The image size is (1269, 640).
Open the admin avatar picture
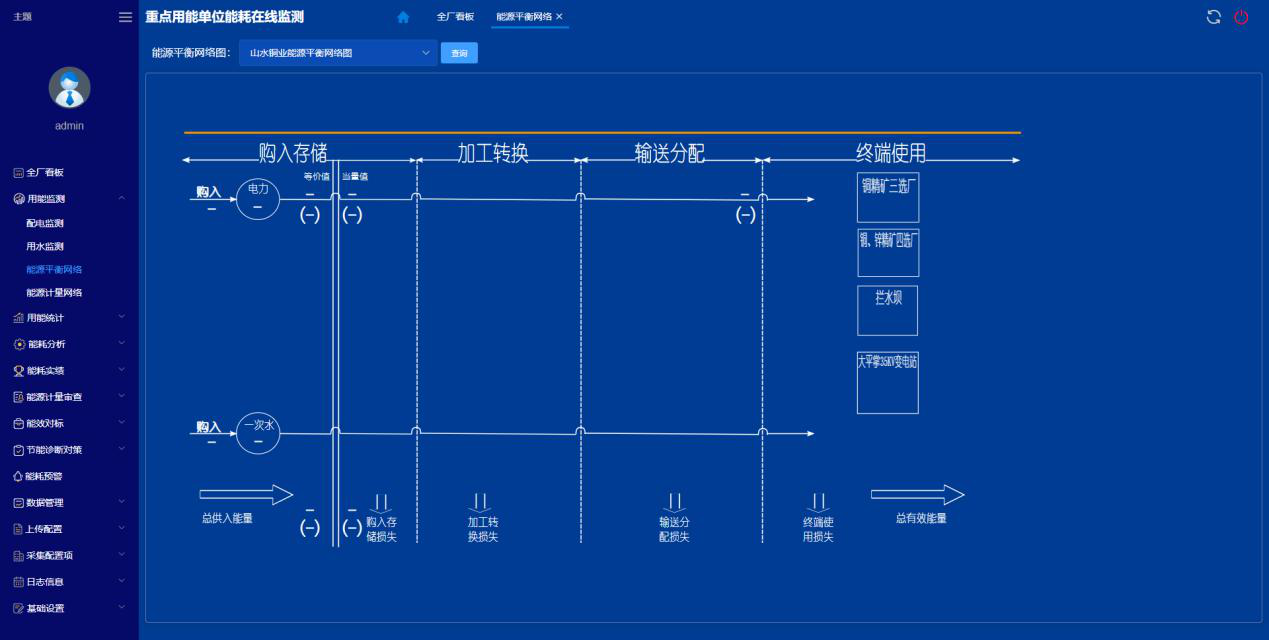(69, 88)
